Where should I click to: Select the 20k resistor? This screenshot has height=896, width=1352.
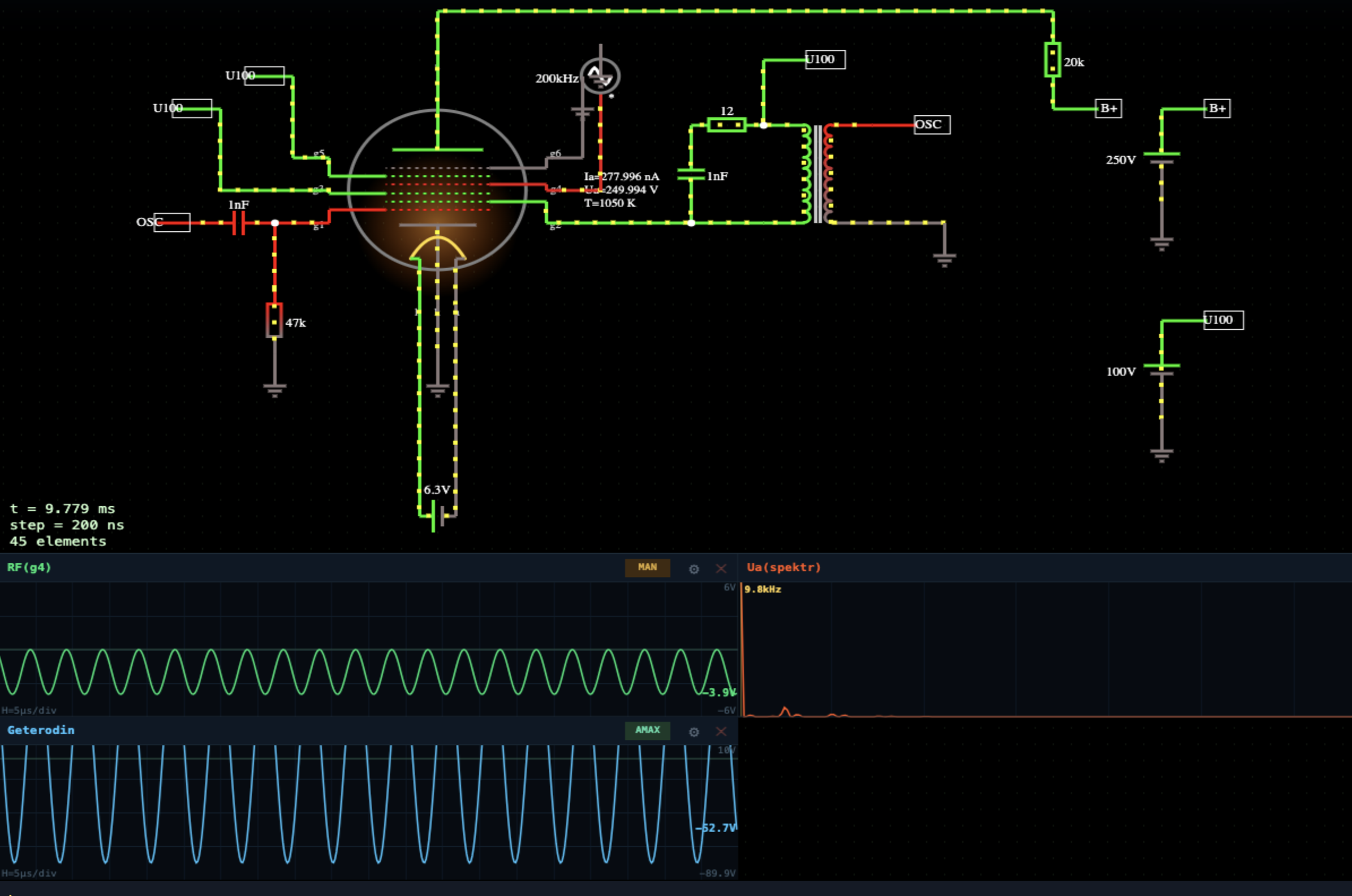pos(1052,59)
